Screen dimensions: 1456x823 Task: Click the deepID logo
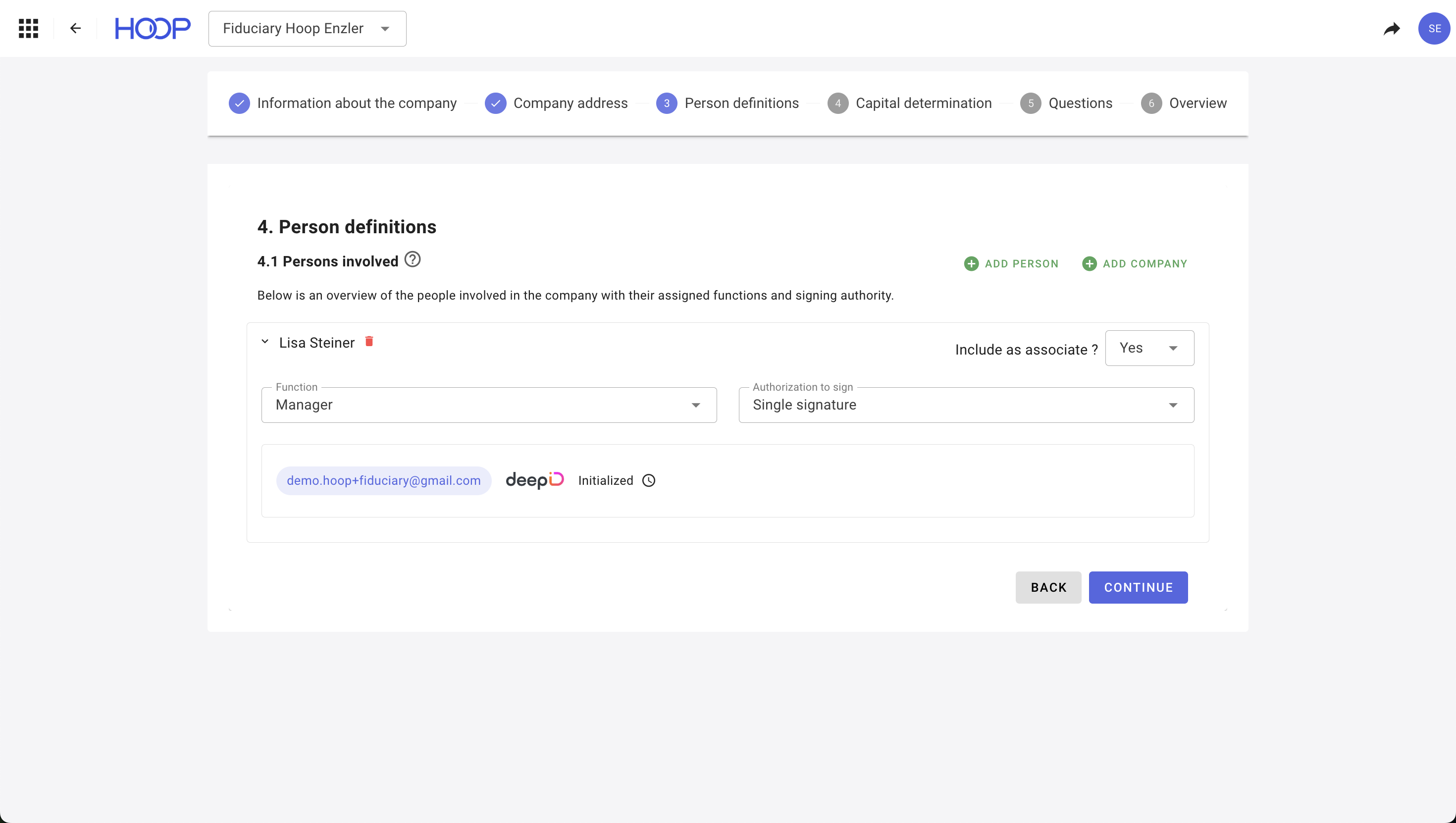click(x=534, y=480)
